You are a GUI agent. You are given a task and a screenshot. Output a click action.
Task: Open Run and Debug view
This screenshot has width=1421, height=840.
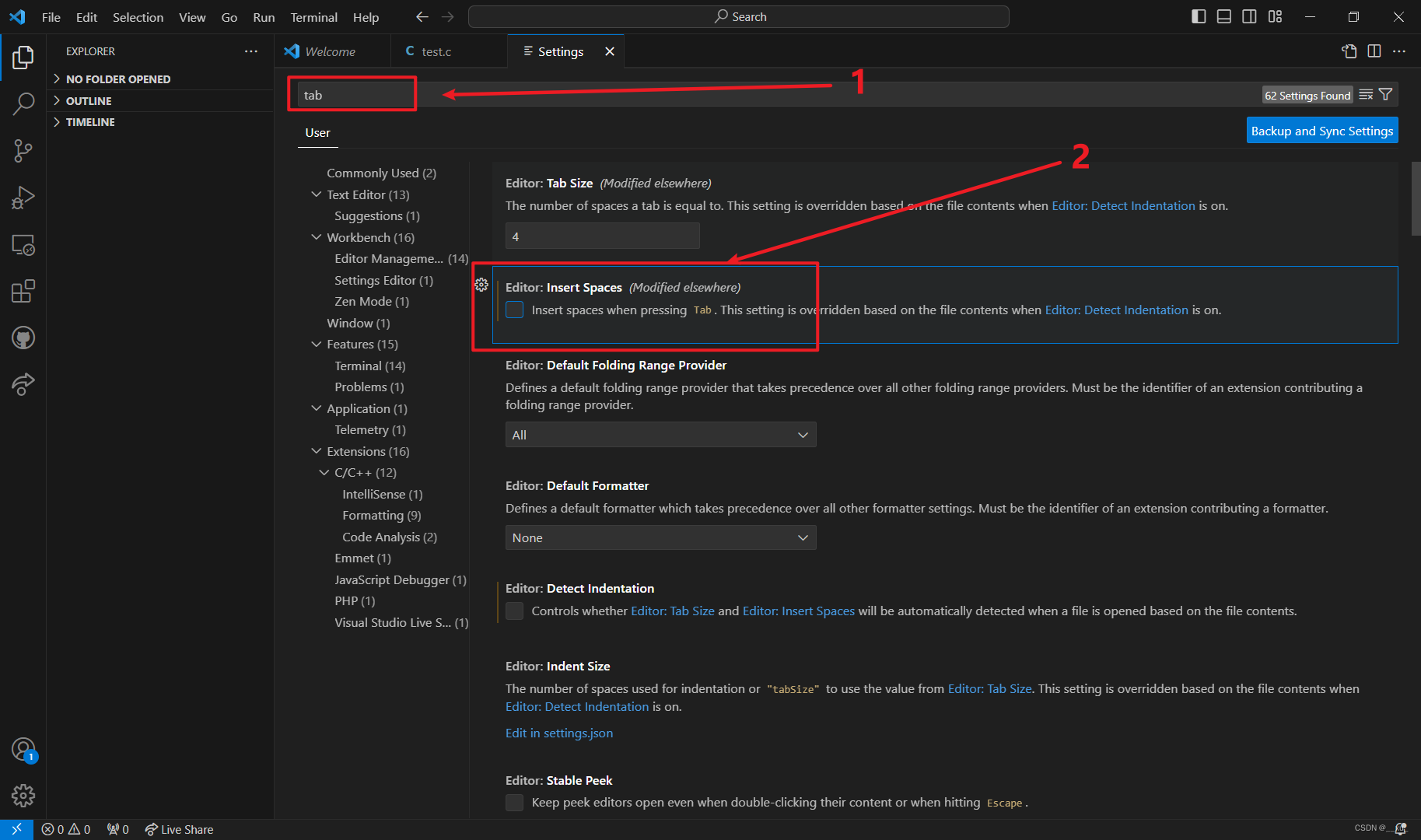[x=23, y=198]
